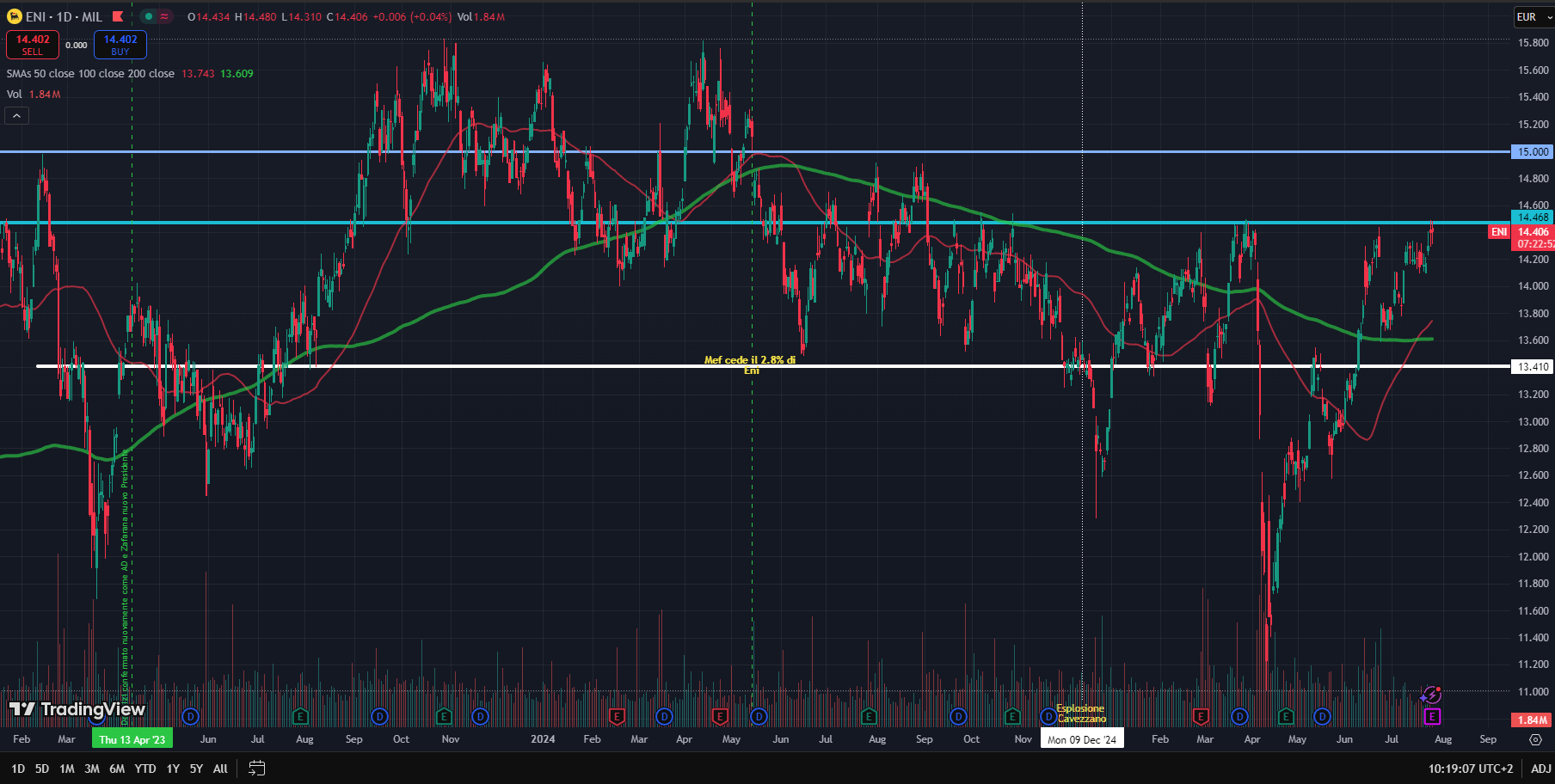Click the dividend D marker before Jun 2024
Image resolution: width=1555 pixels, height=784 pixels.
point(759,716)
